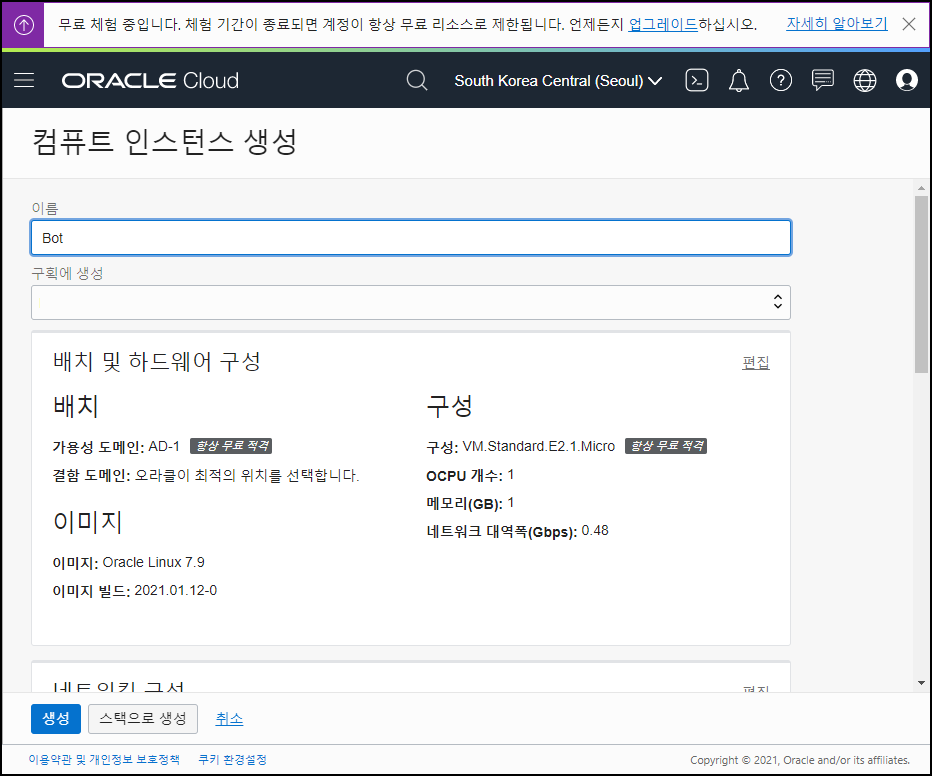932x776 pixels.
Task: Open the search magnifier
Action: 417,80
